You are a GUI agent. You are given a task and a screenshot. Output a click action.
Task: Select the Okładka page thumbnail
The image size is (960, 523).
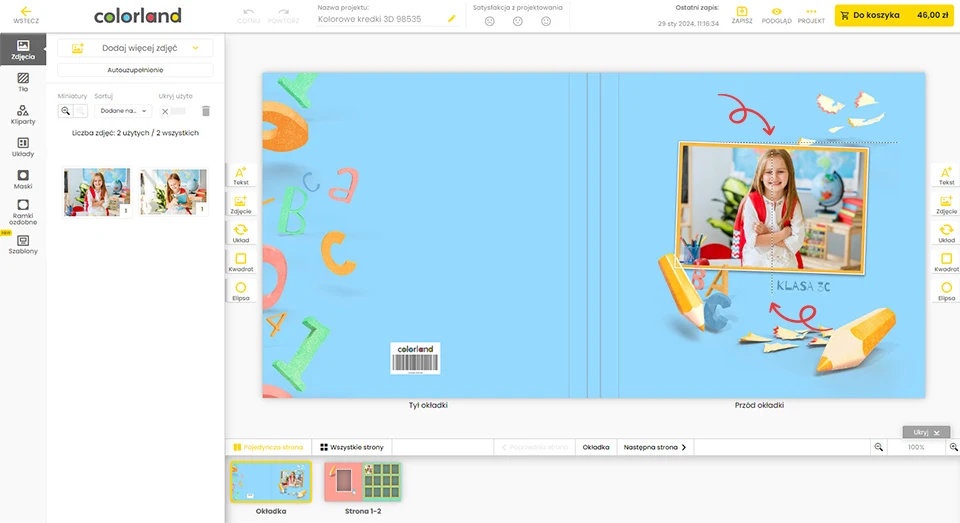click(x=271, y=482)
